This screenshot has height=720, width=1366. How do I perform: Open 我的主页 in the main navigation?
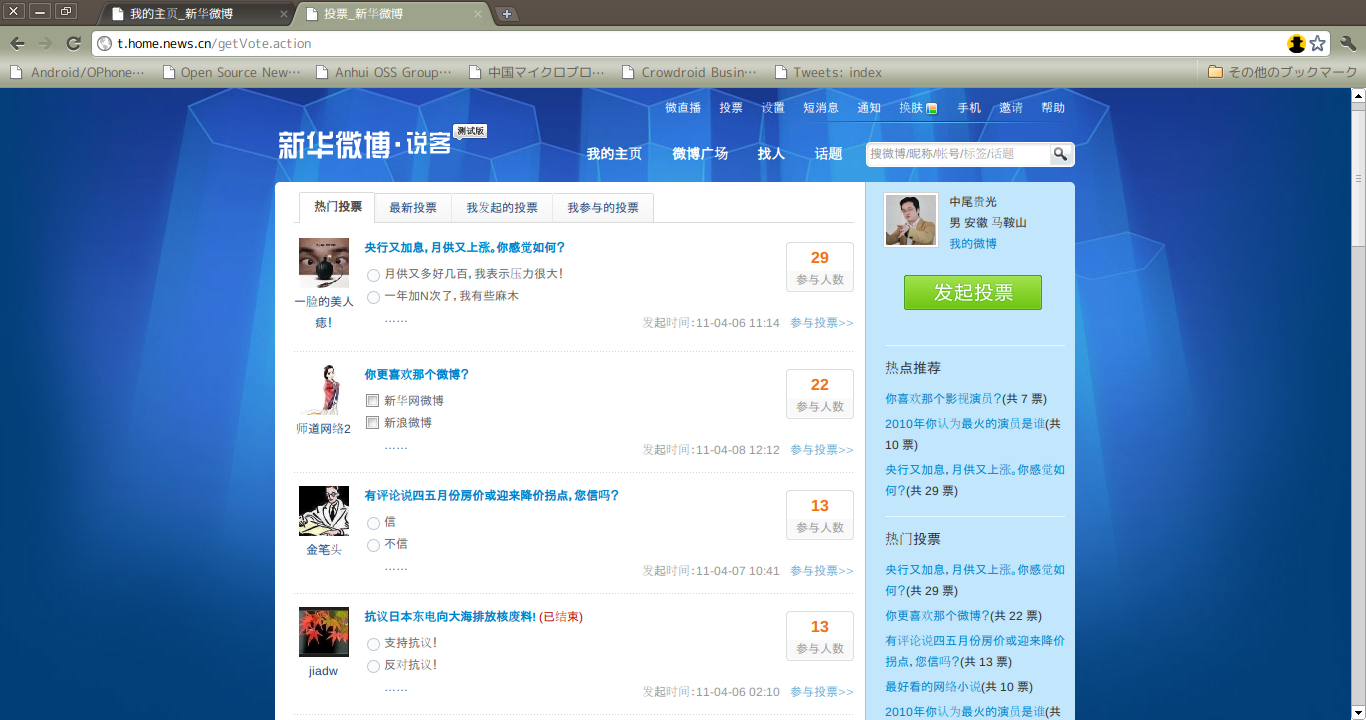614,153
